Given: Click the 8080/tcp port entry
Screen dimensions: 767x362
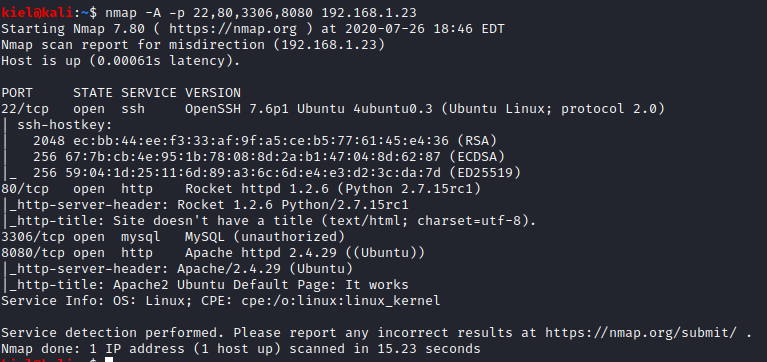Looking at the screenshot, I should (33, 253).
